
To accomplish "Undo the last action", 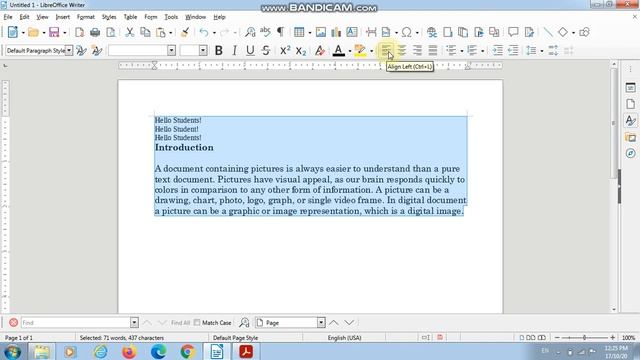I will (x=204, y=32).
